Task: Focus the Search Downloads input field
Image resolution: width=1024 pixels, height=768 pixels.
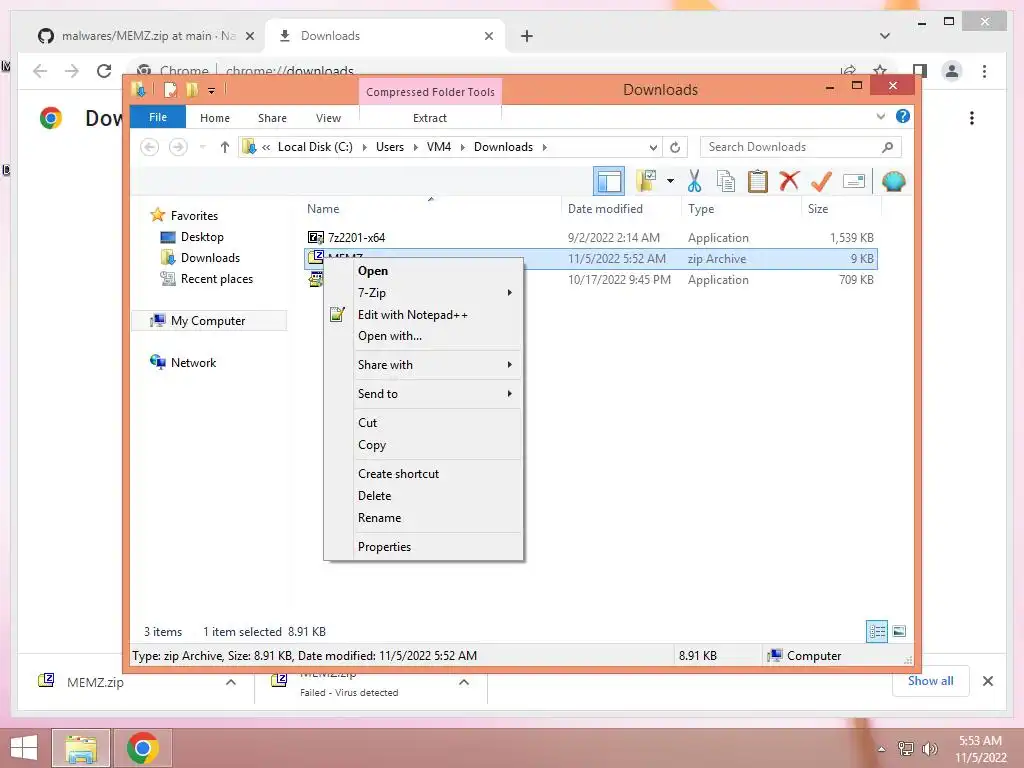Action: [800, 147]
